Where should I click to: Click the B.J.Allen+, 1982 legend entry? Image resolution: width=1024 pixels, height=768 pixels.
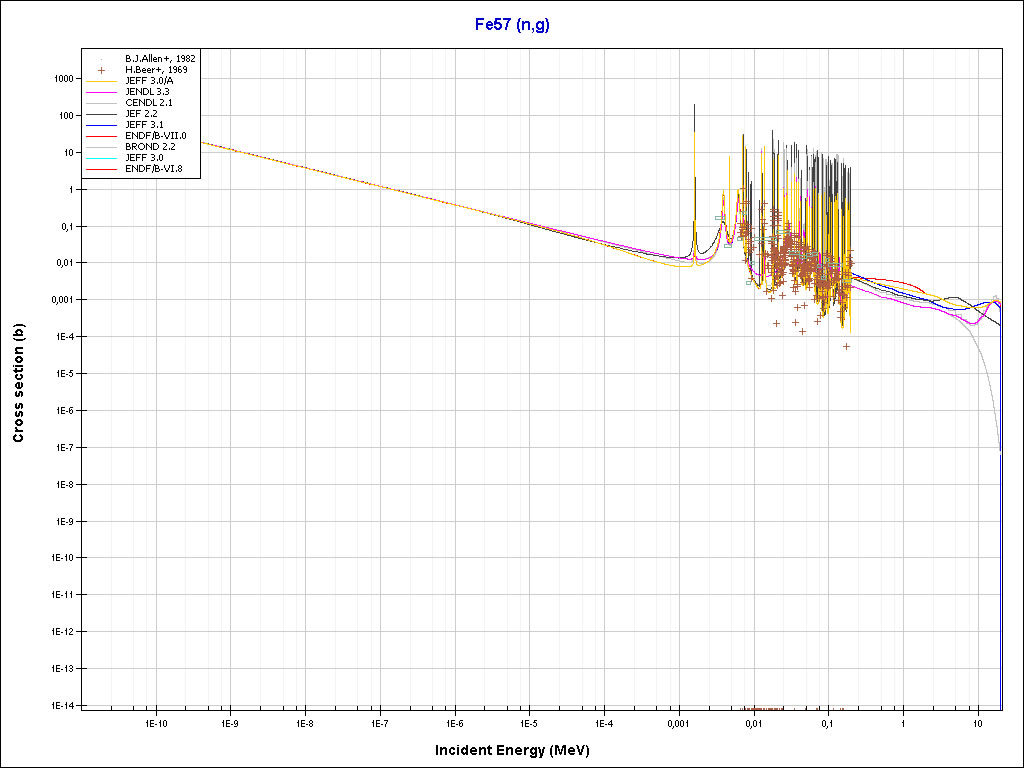coord(159,58)
